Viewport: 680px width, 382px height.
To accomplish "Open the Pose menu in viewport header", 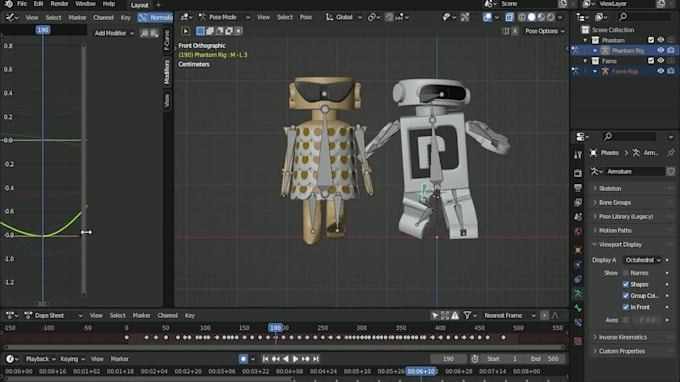I will [x=306, y=17].
